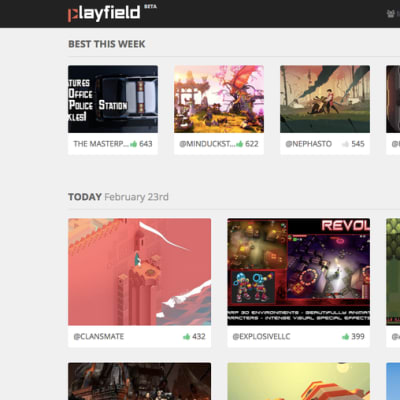Open the pink dragon landscape thumbnail
Image resolution: width=400 pixels, height=400 pixels.
(219, 99)
